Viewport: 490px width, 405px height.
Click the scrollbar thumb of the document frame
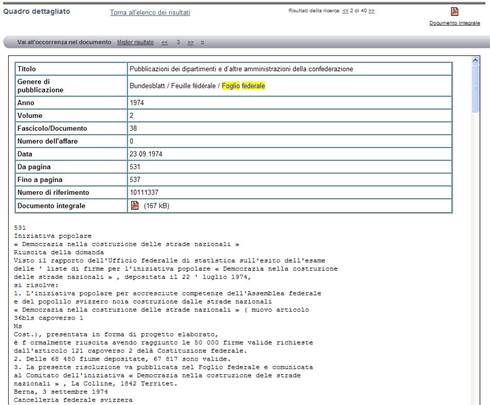(x=475, y=88)
